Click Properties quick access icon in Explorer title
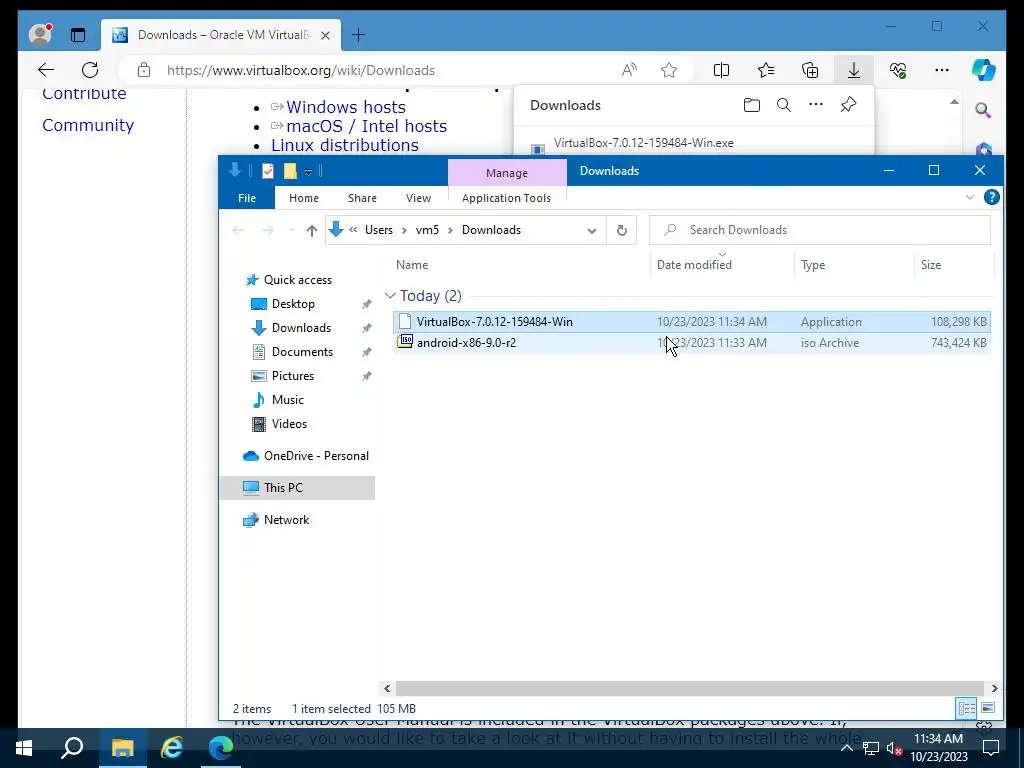The height and width of the screenshot is (768, 1024). tap(268, 171)
